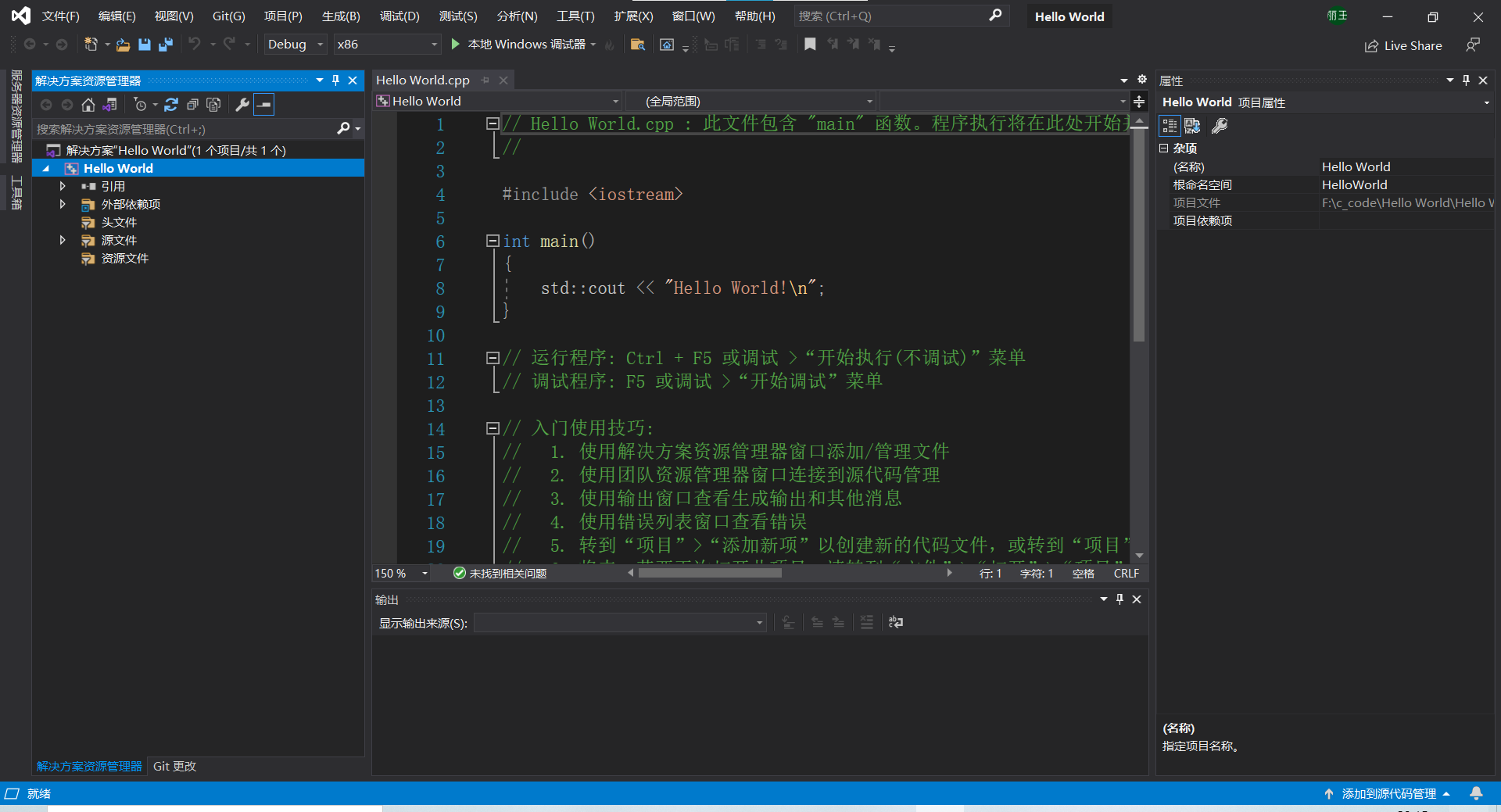Click the new project toolbar icon
Screen dimensions: 1501x812
91,45
